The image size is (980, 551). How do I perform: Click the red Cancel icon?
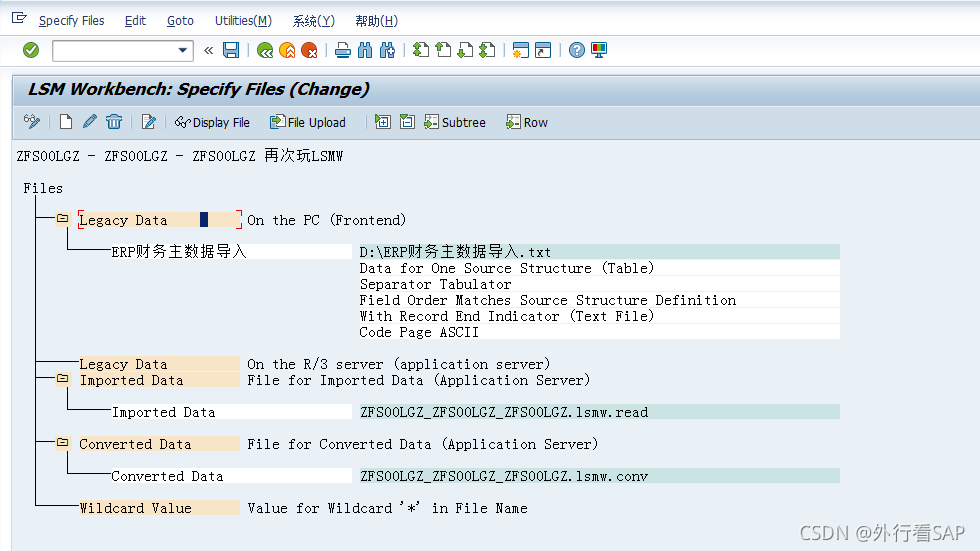coord(309,50)
